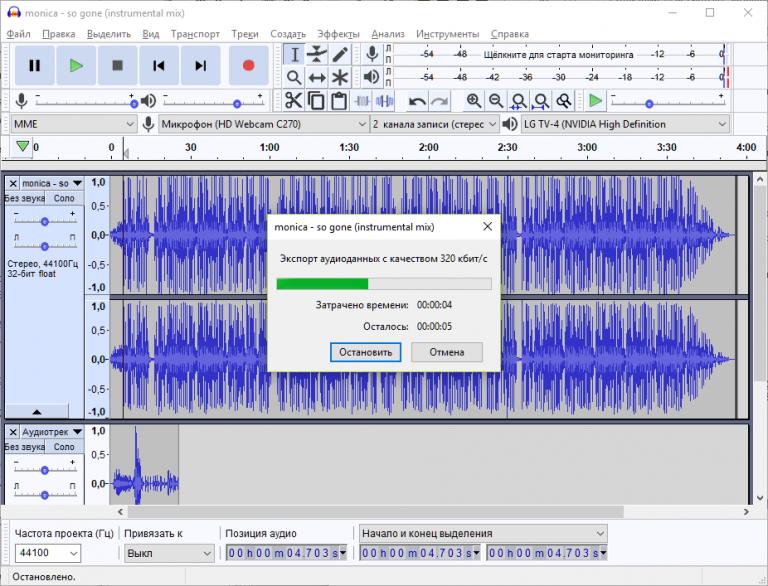Open the Выделить menu
768x586 pixels.
coord(109,34)
